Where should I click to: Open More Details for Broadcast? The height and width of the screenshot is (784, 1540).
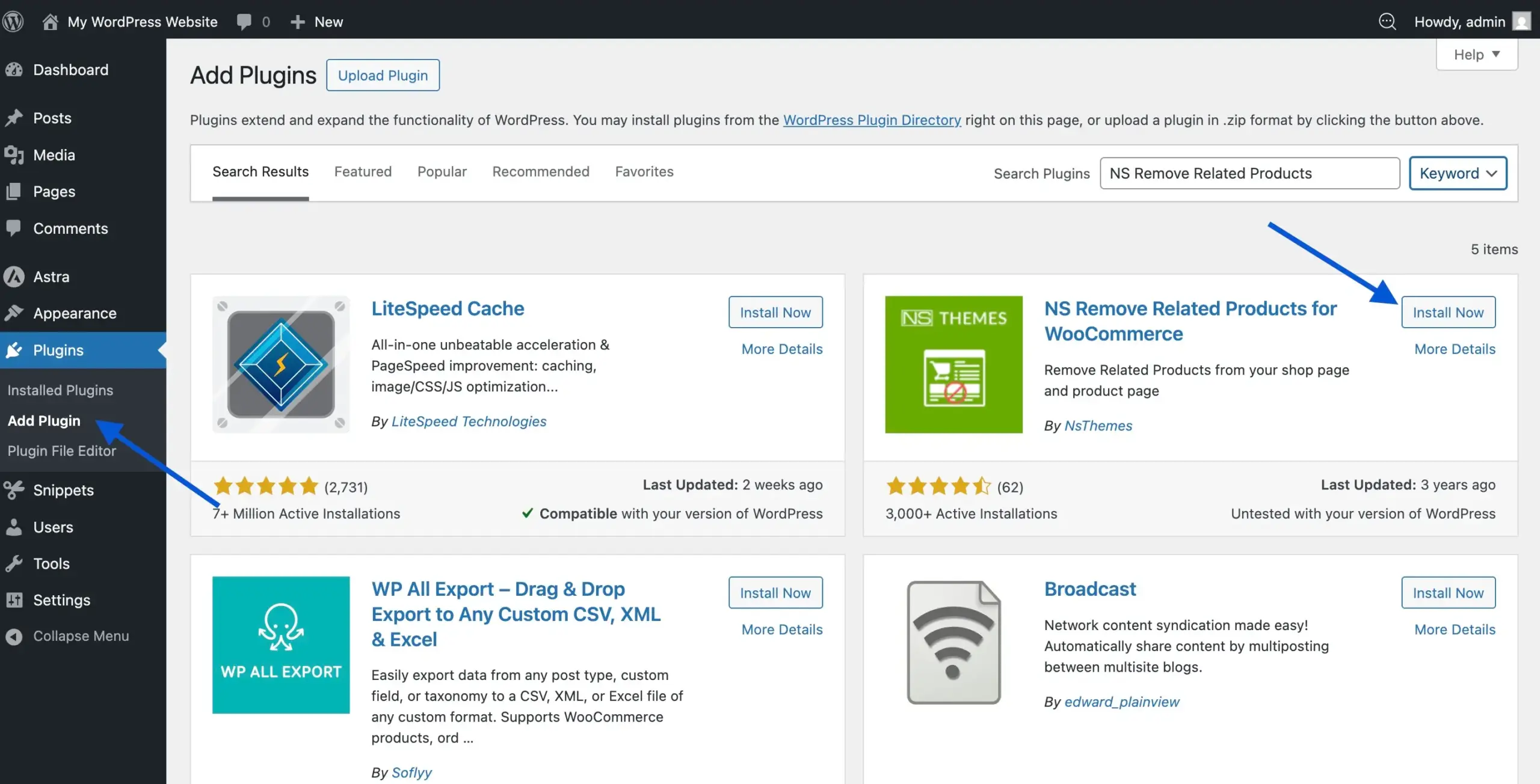[x=1455, y=629]
